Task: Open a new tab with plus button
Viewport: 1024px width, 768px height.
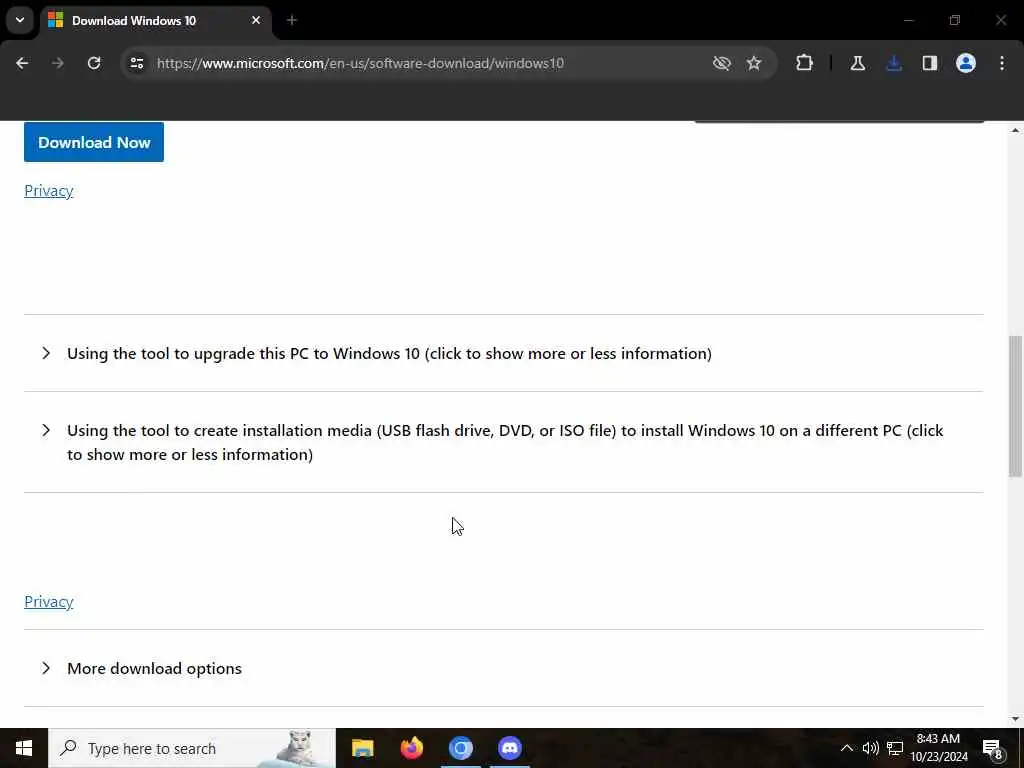Action: [292, 20]
